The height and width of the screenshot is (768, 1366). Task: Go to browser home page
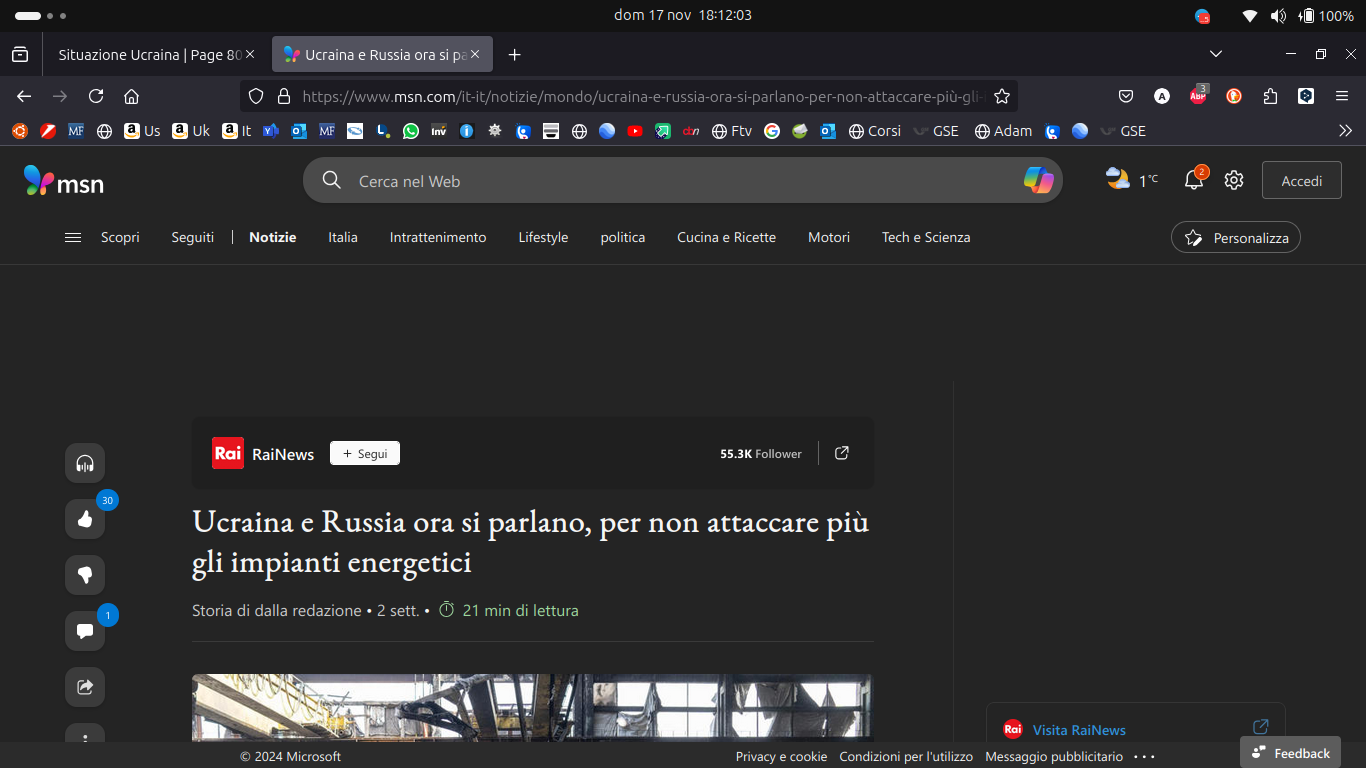pyautogui.click(x=131, y=96)
